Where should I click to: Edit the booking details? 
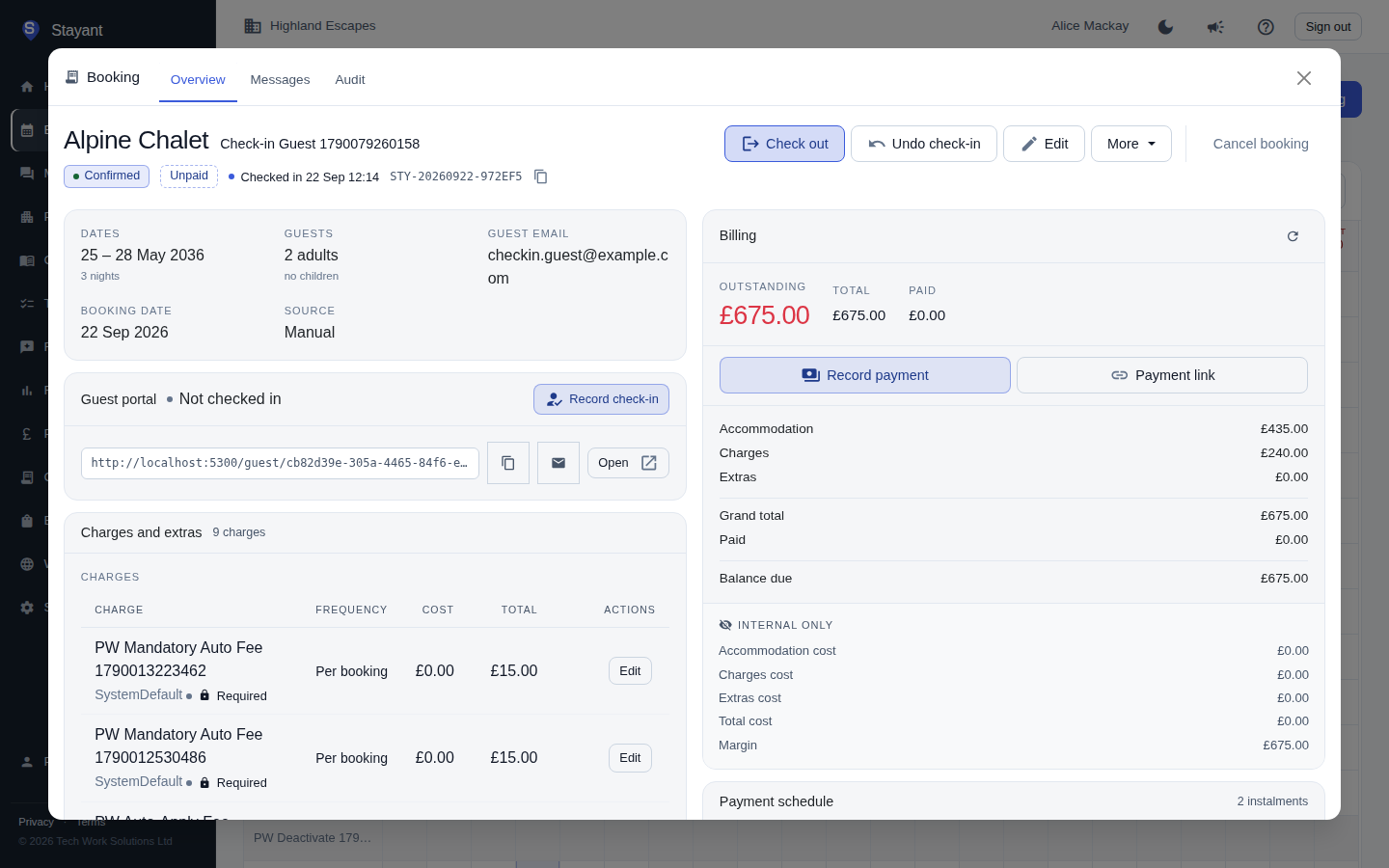pos(1044,144)
